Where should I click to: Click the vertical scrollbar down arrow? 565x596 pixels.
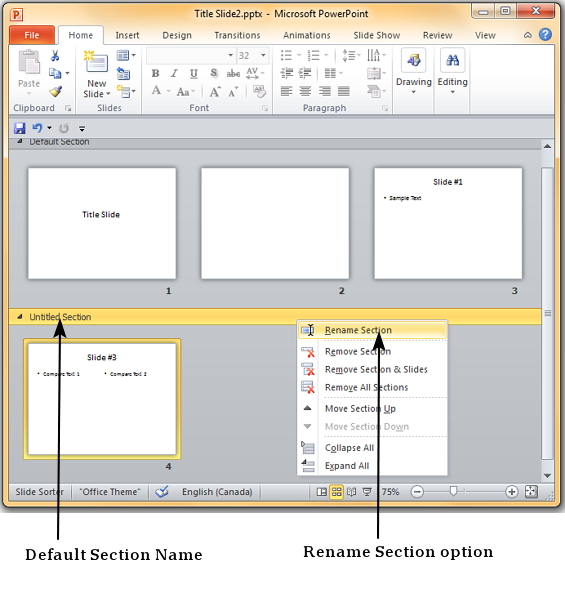tap(547, 476)
